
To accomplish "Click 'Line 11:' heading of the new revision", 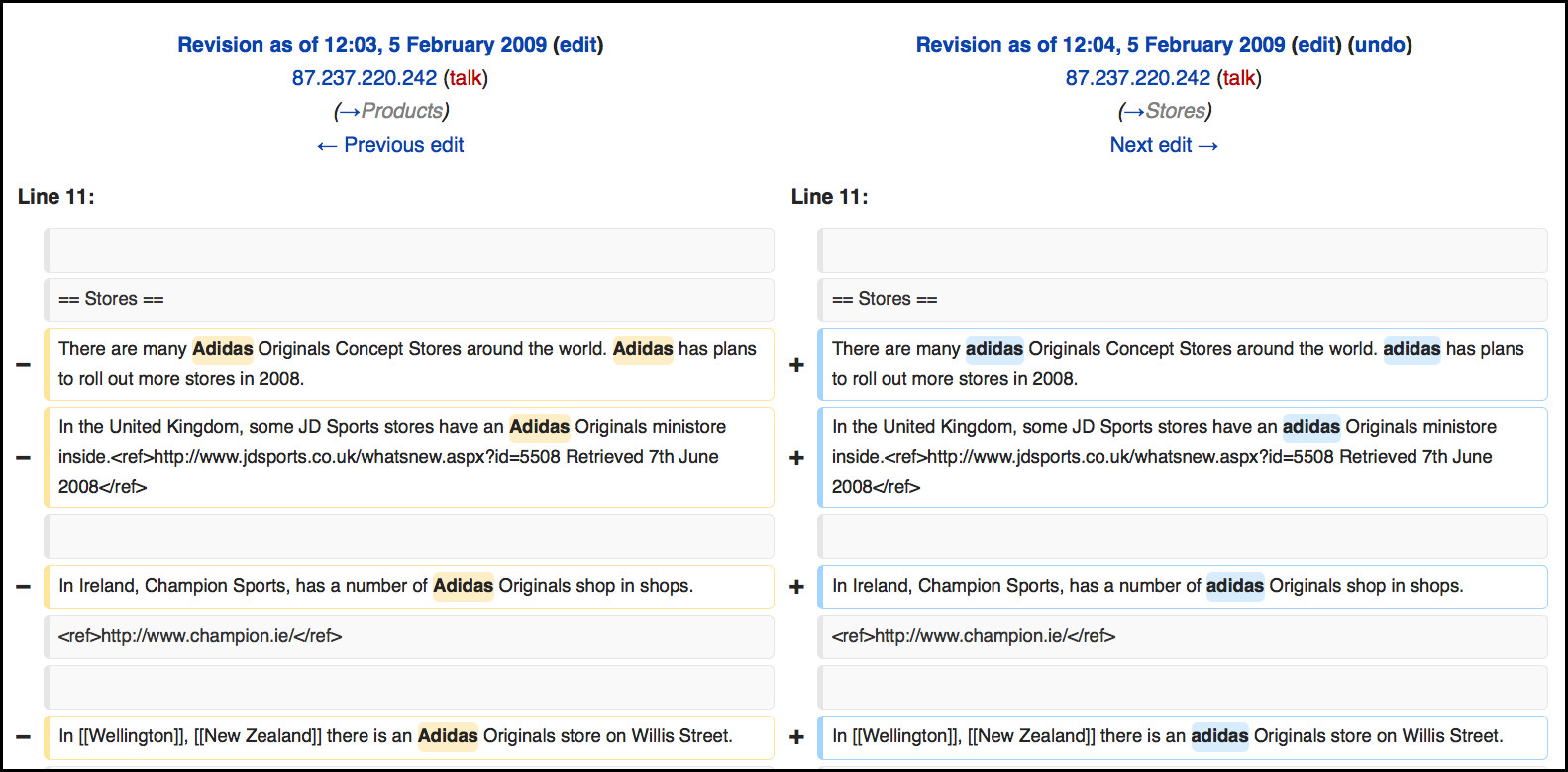I will pos(830,197).
